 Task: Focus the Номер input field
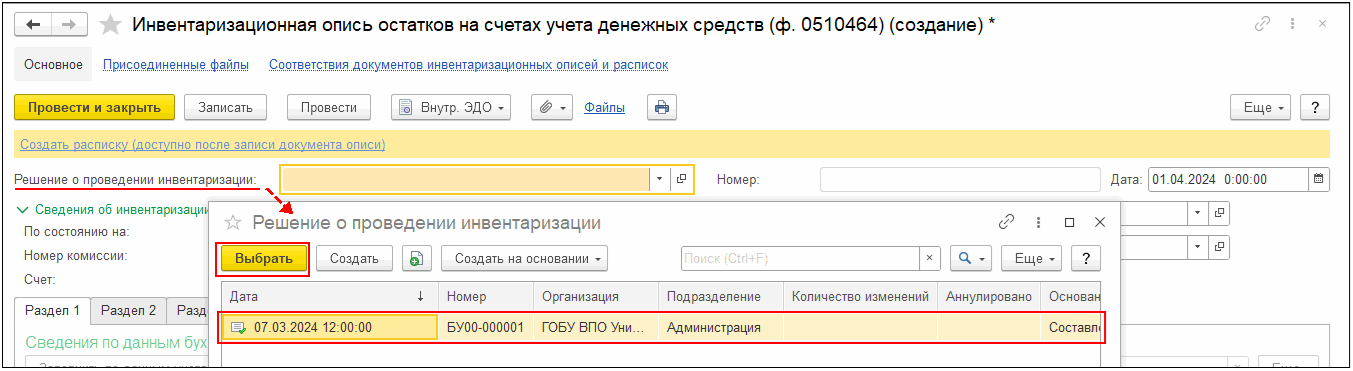960,180
